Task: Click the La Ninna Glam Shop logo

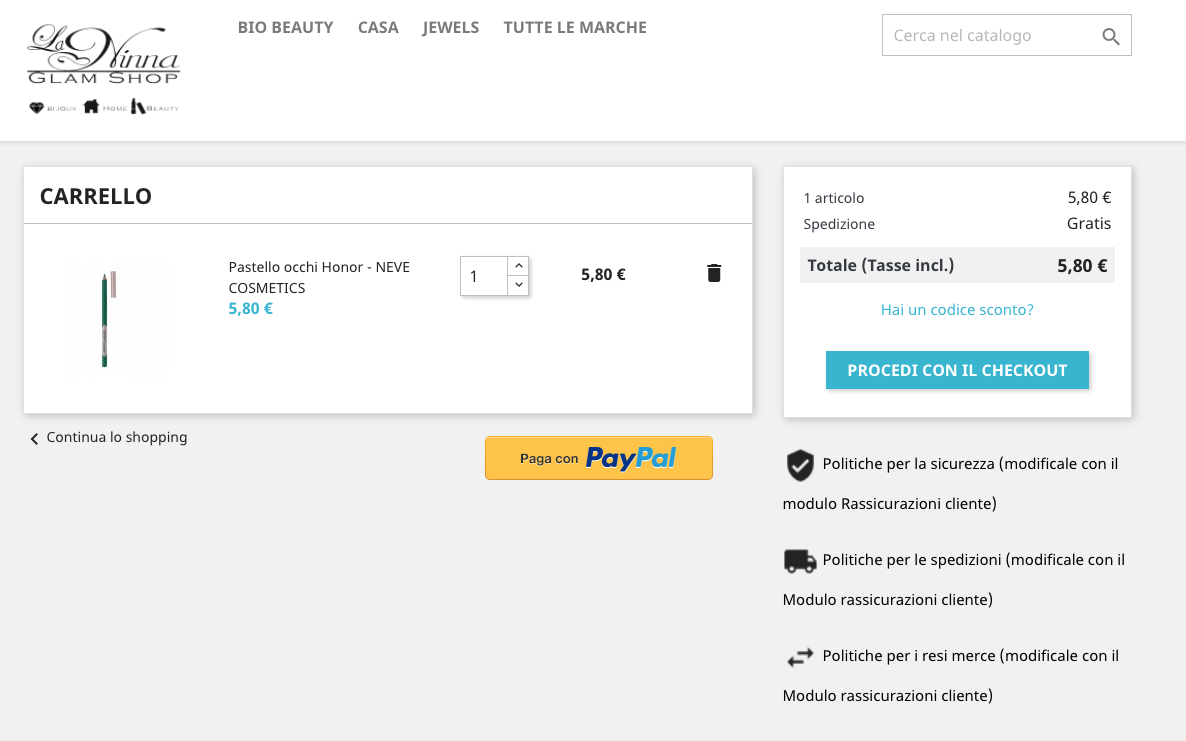Action: point(104,69)
